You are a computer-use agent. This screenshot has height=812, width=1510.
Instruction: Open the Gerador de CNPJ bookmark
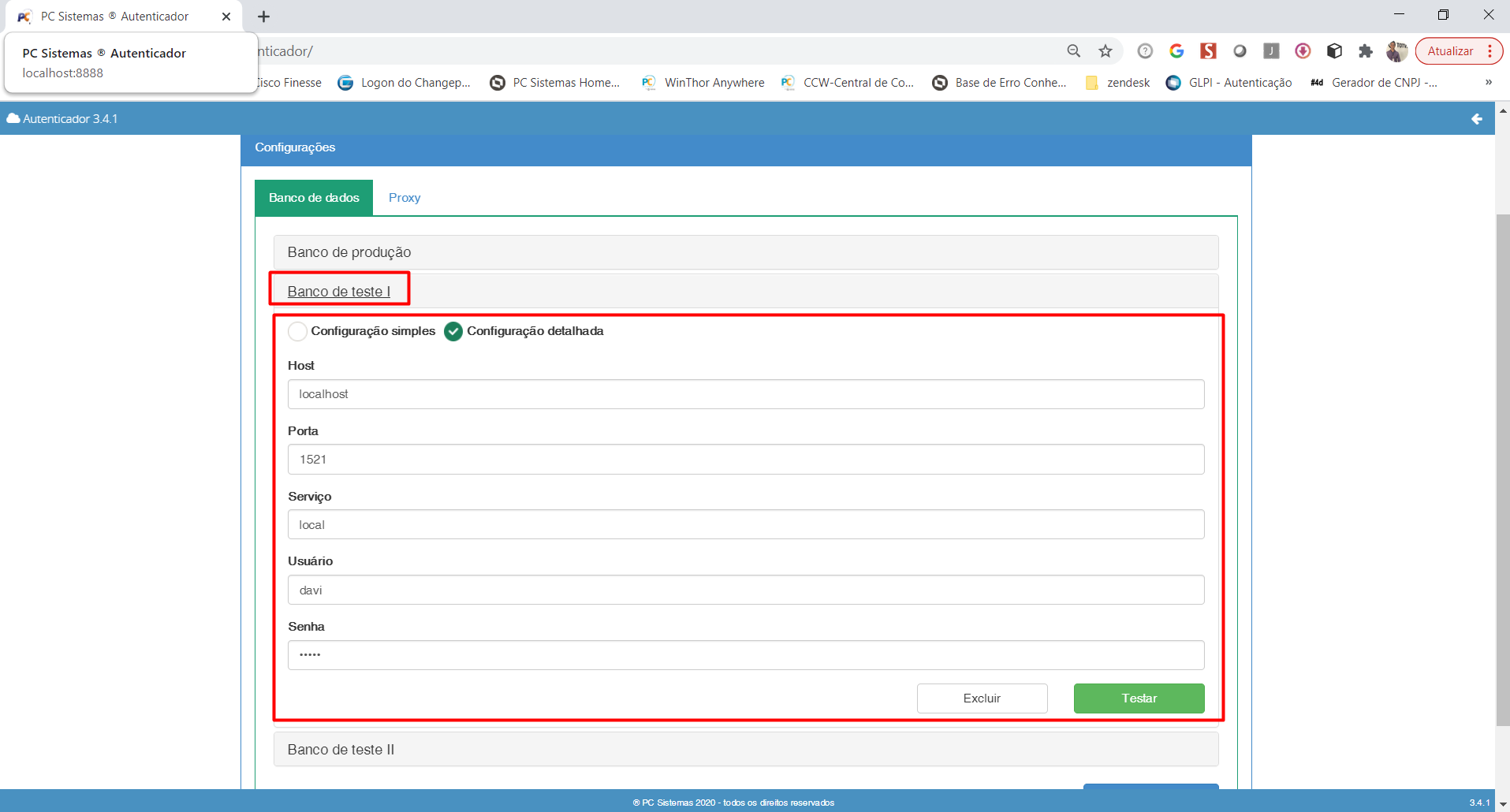[1374, 83]
